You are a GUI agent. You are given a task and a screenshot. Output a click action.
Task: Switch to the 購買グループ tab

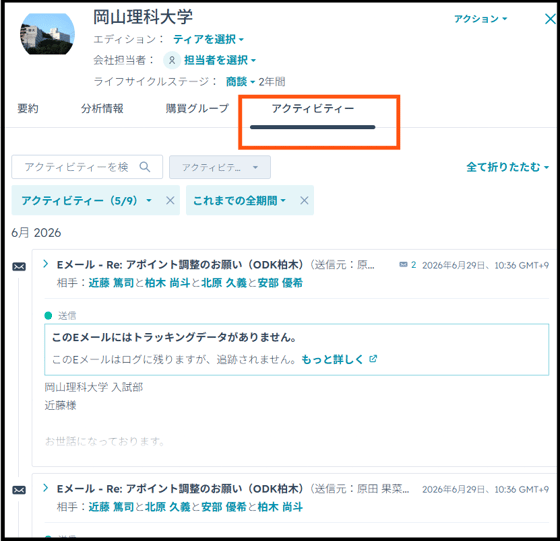point(197,109)
